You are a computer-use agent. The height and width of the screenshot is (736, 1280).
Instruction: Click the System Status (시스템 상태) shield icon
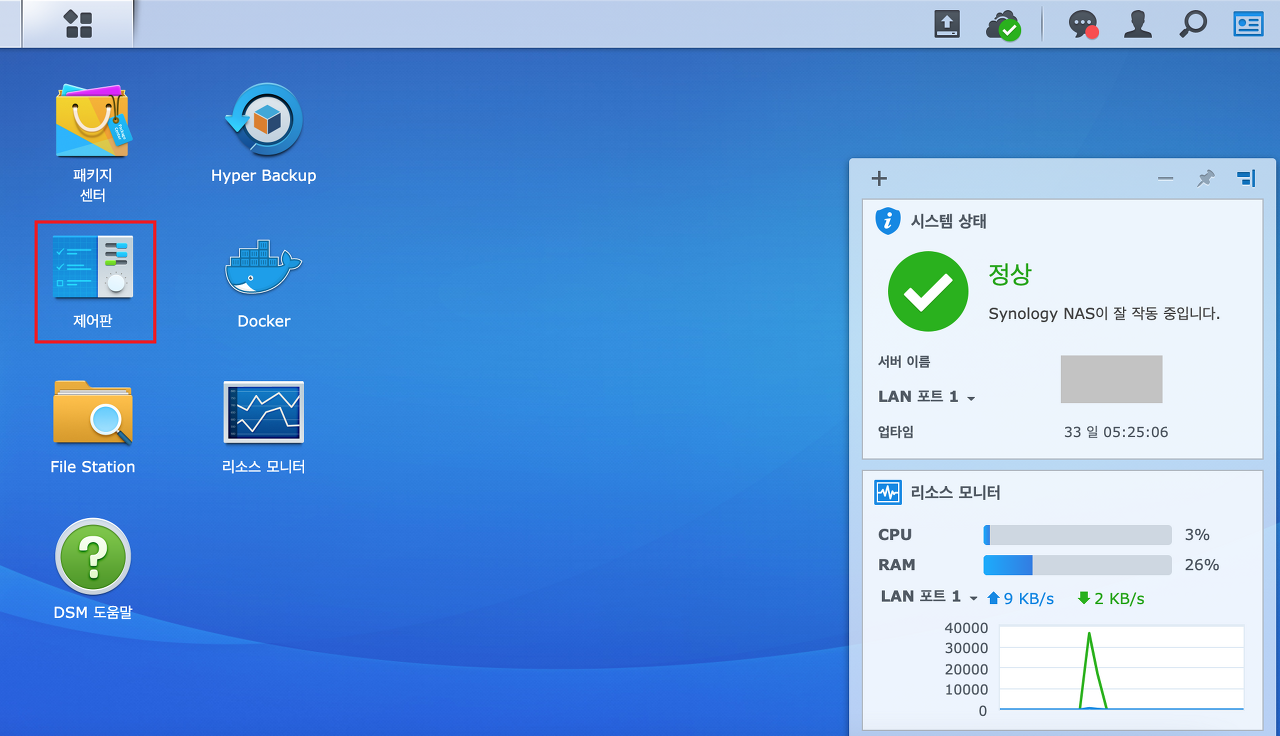pos(887,221)
